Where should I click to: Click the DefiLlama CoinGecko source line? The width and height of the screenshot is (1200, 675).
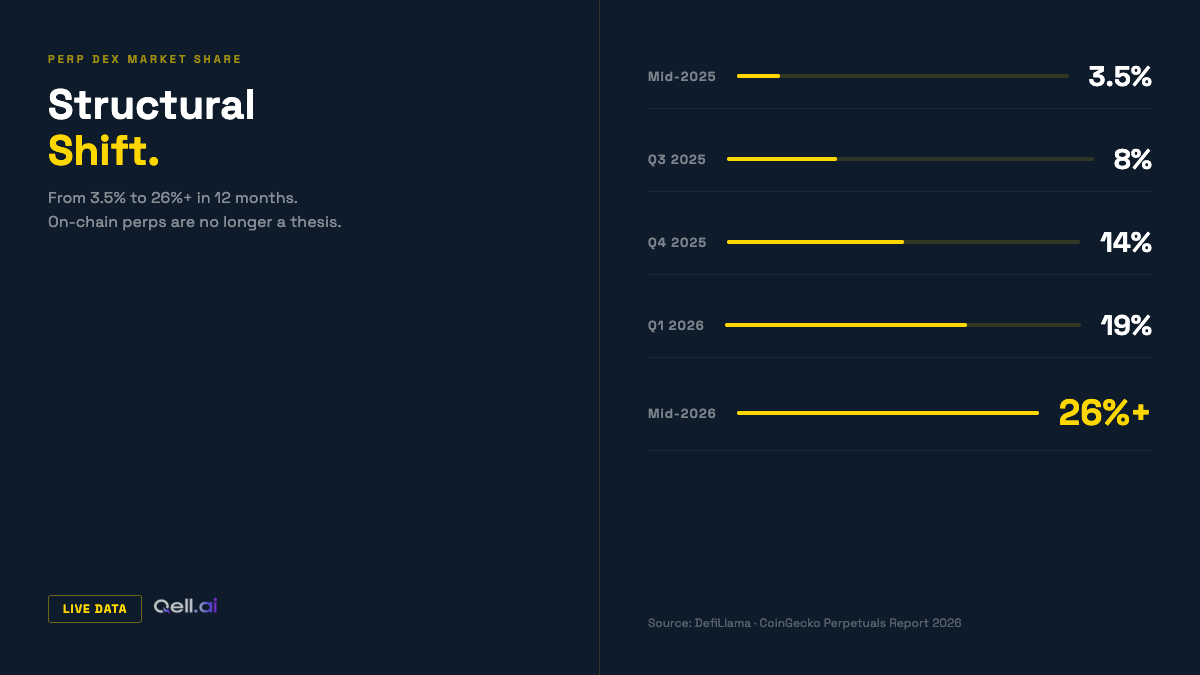(x=805, y=623)
